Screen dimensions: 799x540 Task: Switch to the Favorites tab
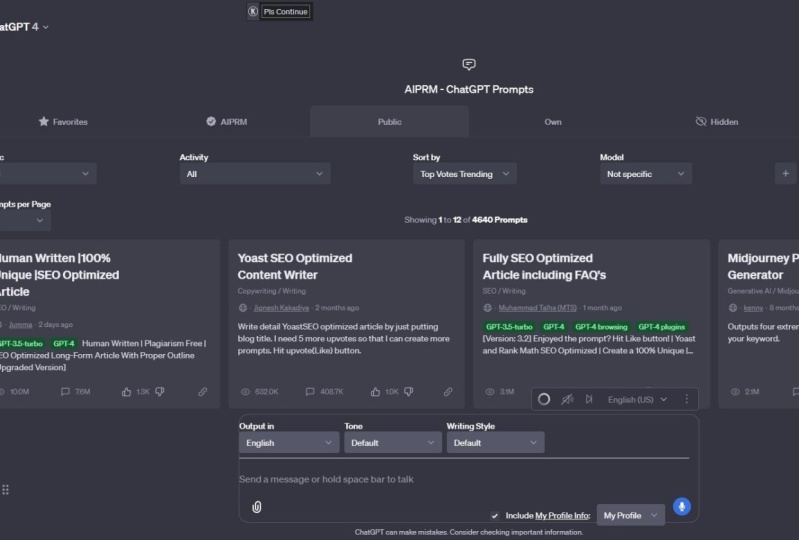63,122
